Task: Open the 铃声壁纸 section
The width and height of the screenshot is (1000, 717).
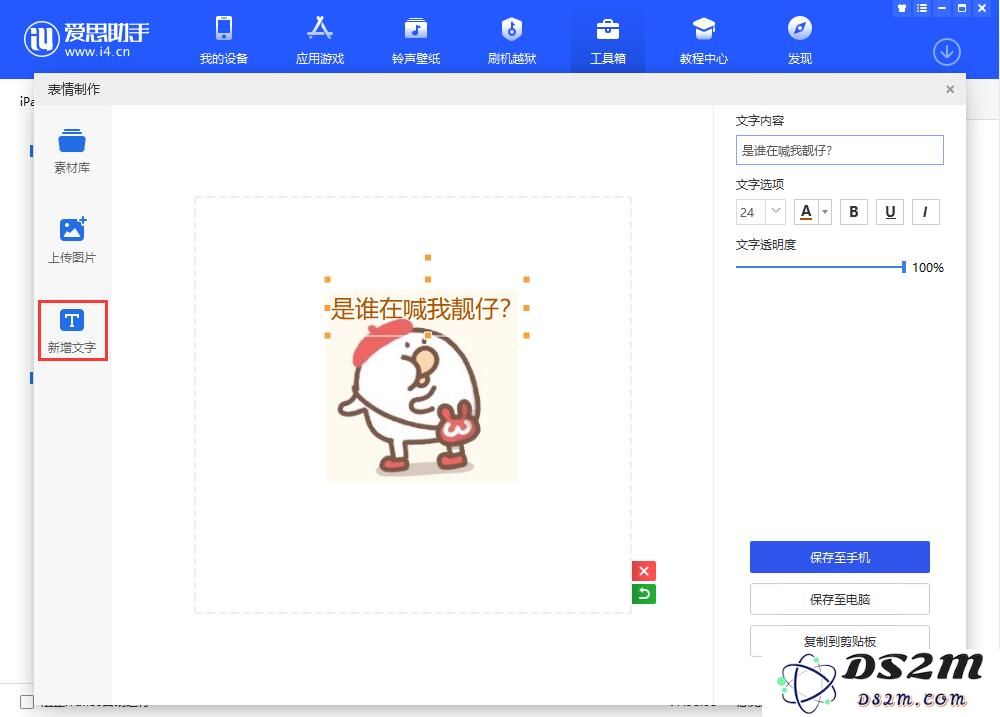Action: point(416,40)
